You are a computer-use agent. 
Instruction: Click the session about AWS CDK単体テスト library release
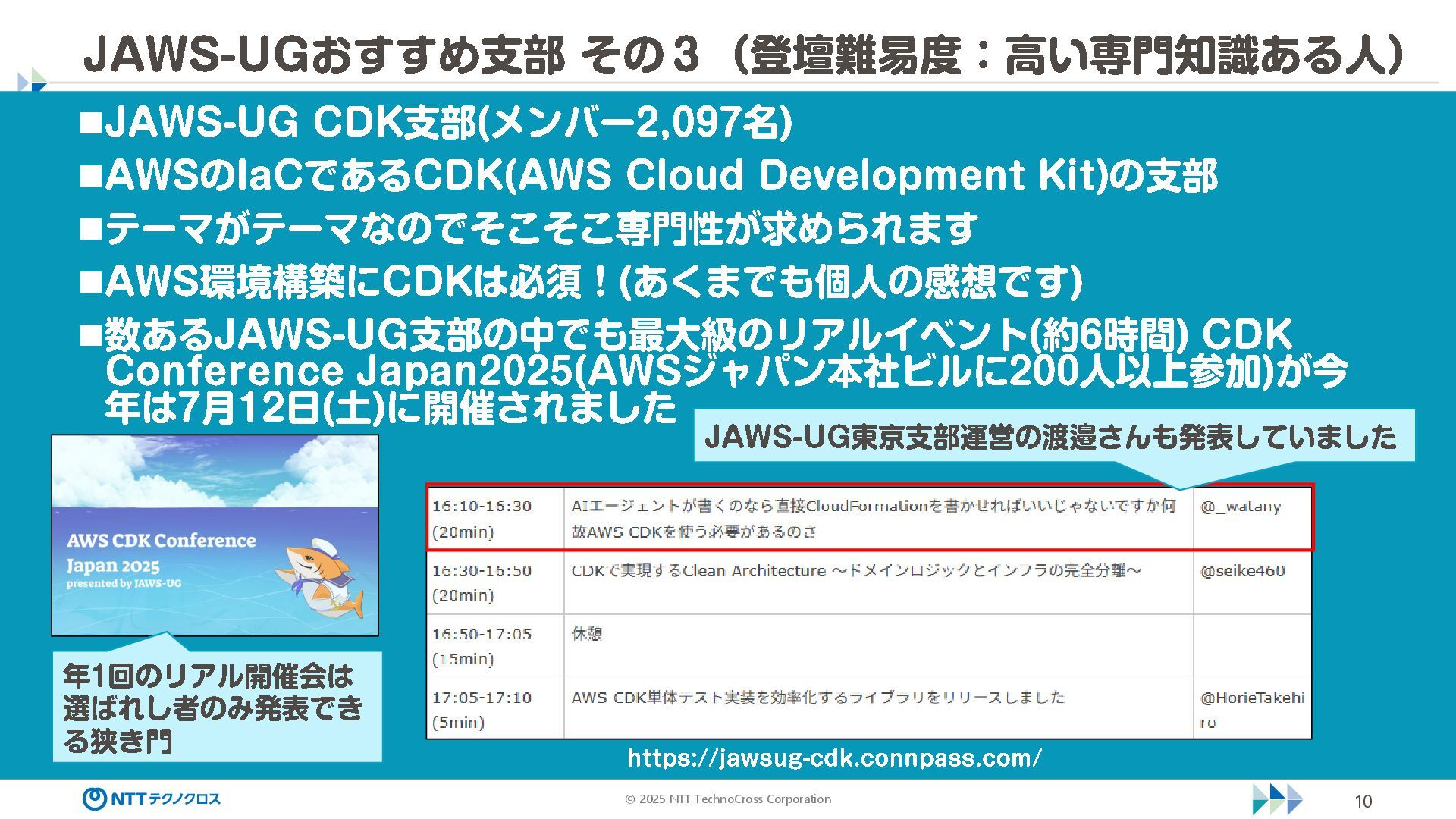pyautogui.click(x=817, y=697)
